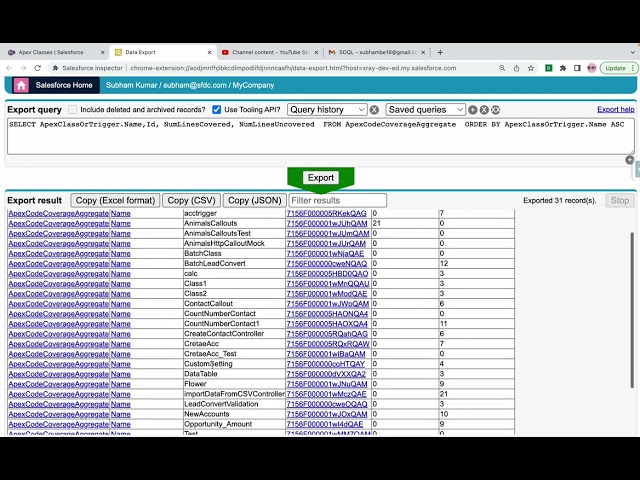Click the Copy (JSON) button
Screen dimensions: 640x480
[255, 200]
